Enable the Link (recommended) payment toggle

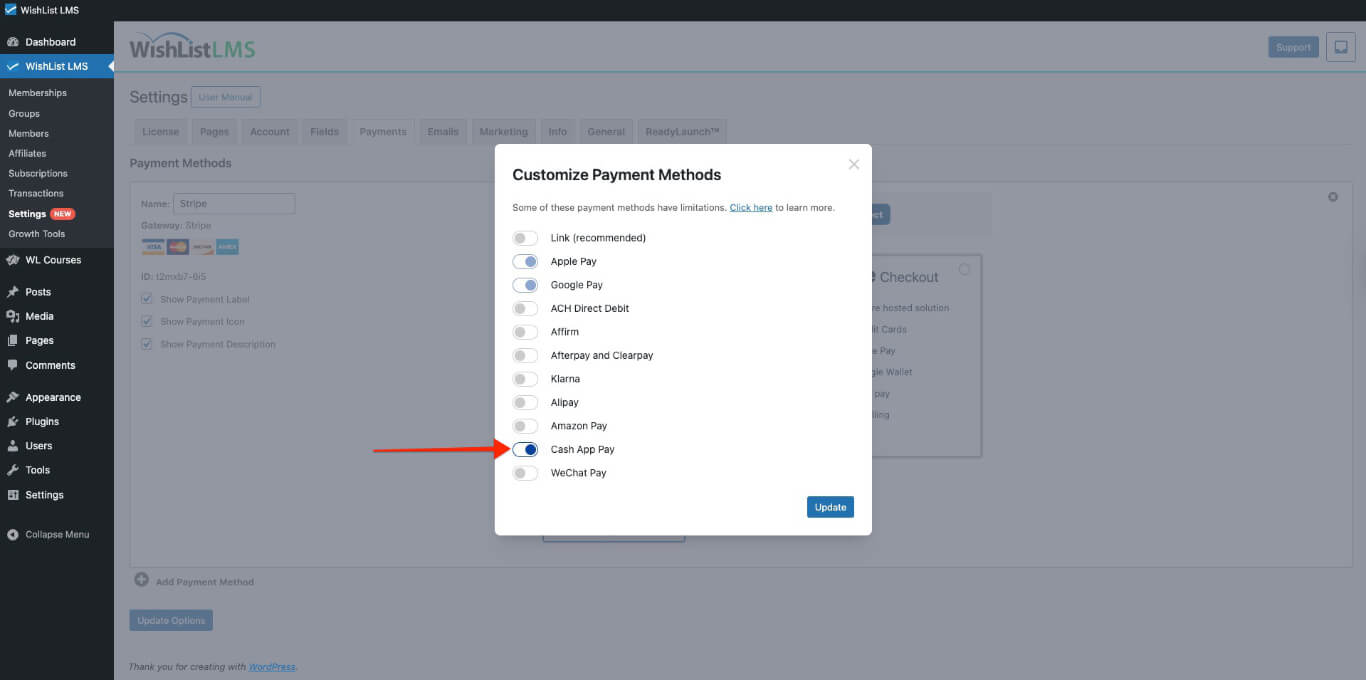(525, 238)
